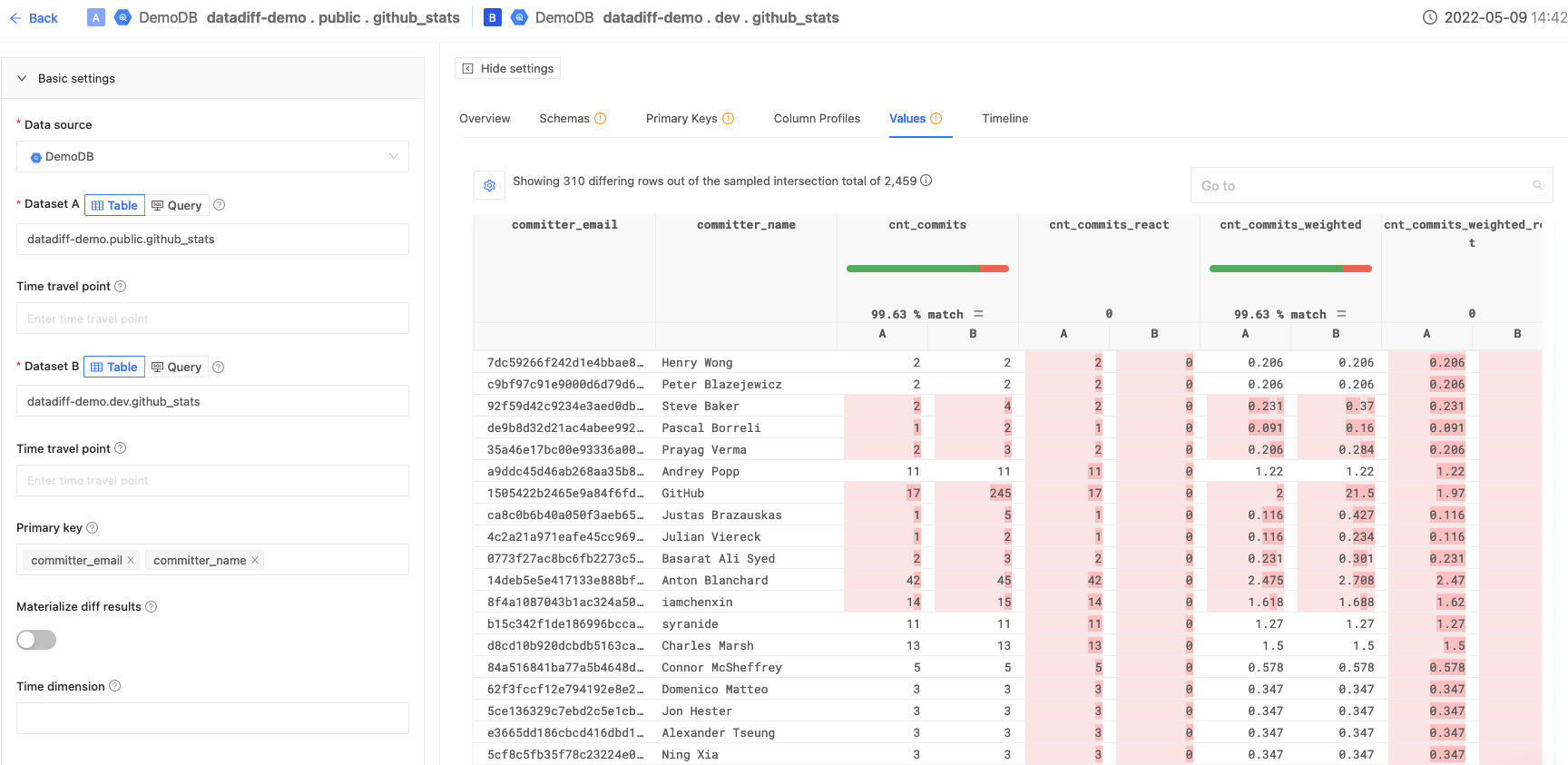Remove the committer_name primary key tag

click(255, 560)
